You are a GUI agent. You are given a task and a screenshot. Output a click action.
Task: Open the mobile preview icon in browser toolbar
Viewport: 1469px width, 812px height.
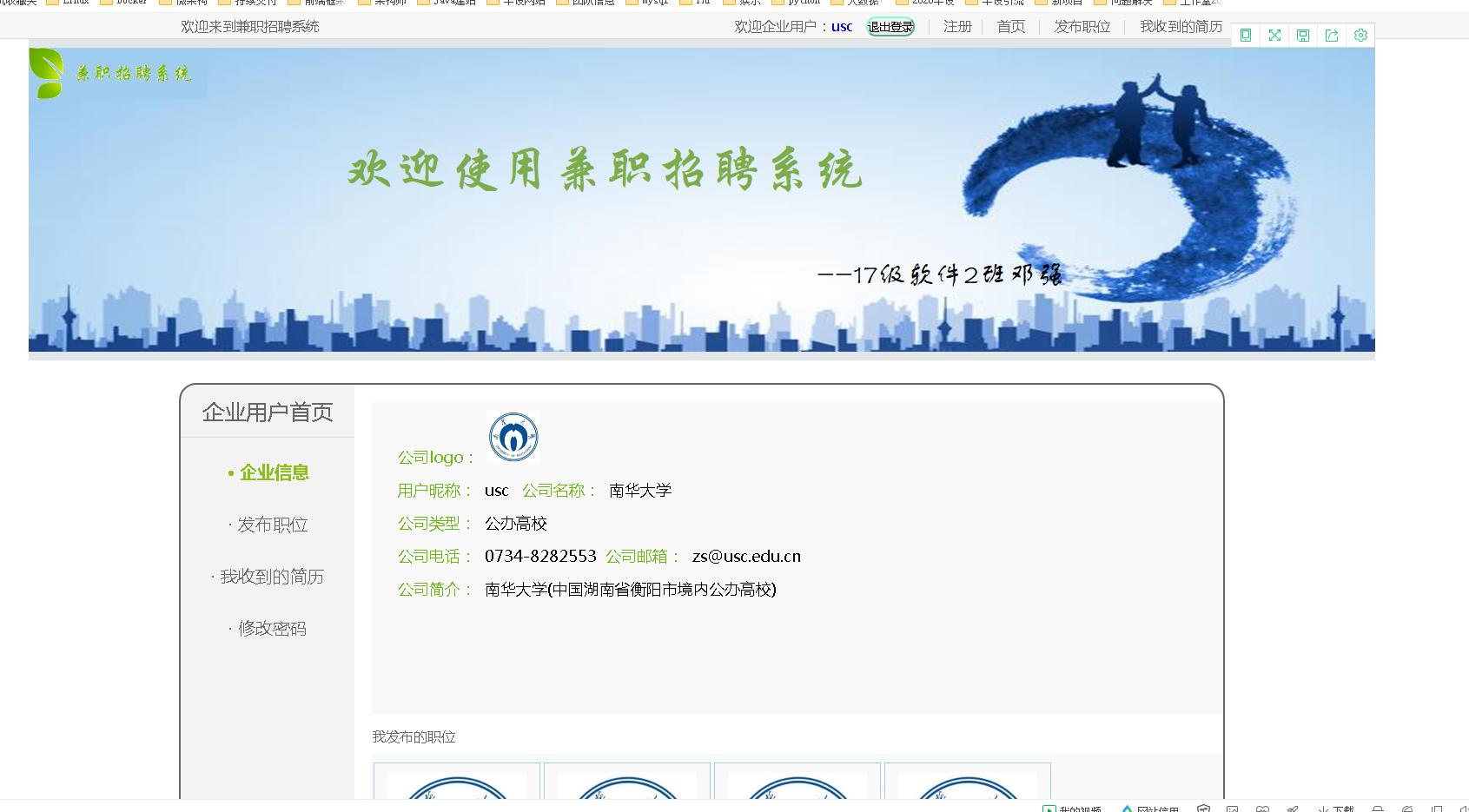(1246, 36)
